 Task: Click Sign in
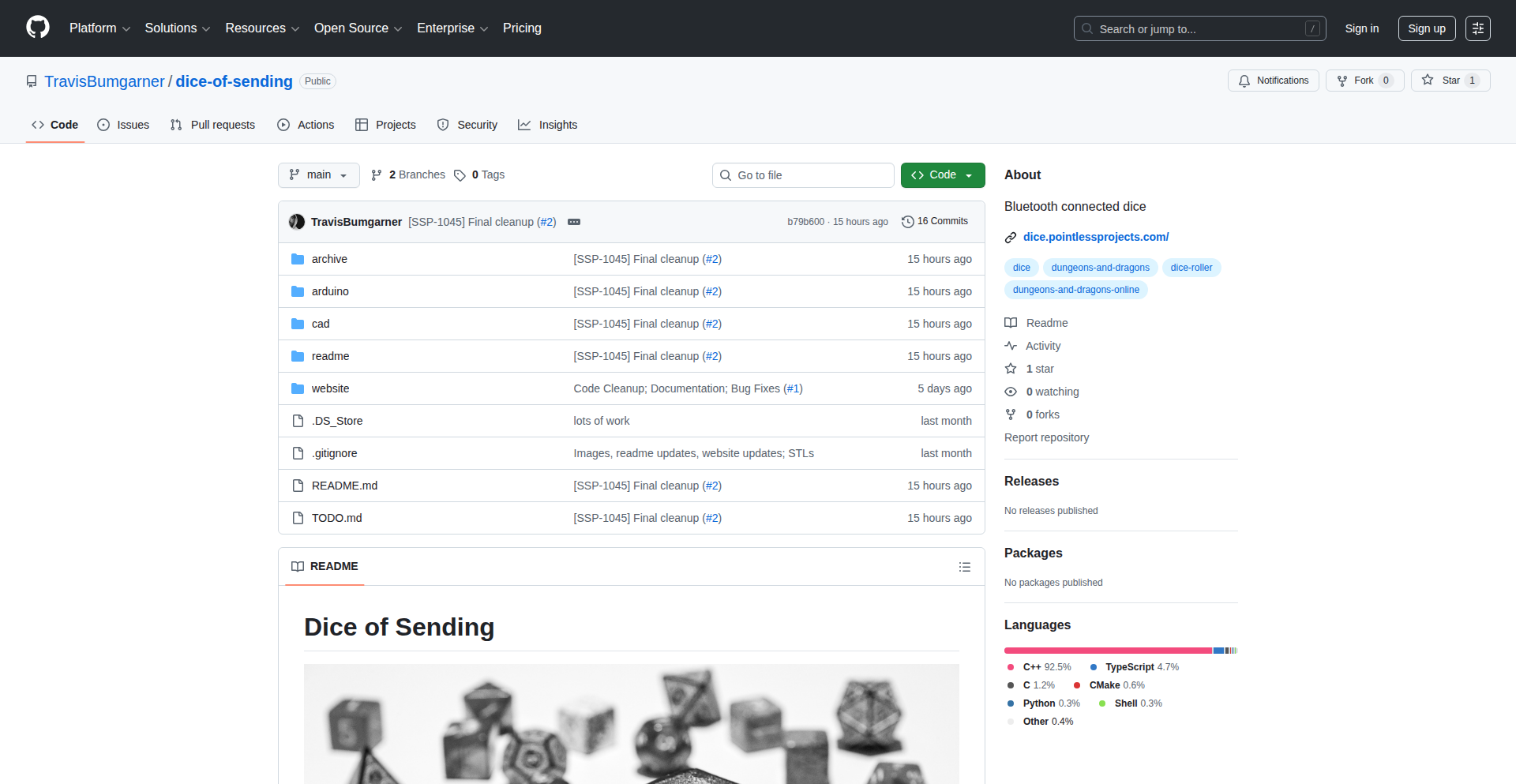click(x=1362, y=28)
